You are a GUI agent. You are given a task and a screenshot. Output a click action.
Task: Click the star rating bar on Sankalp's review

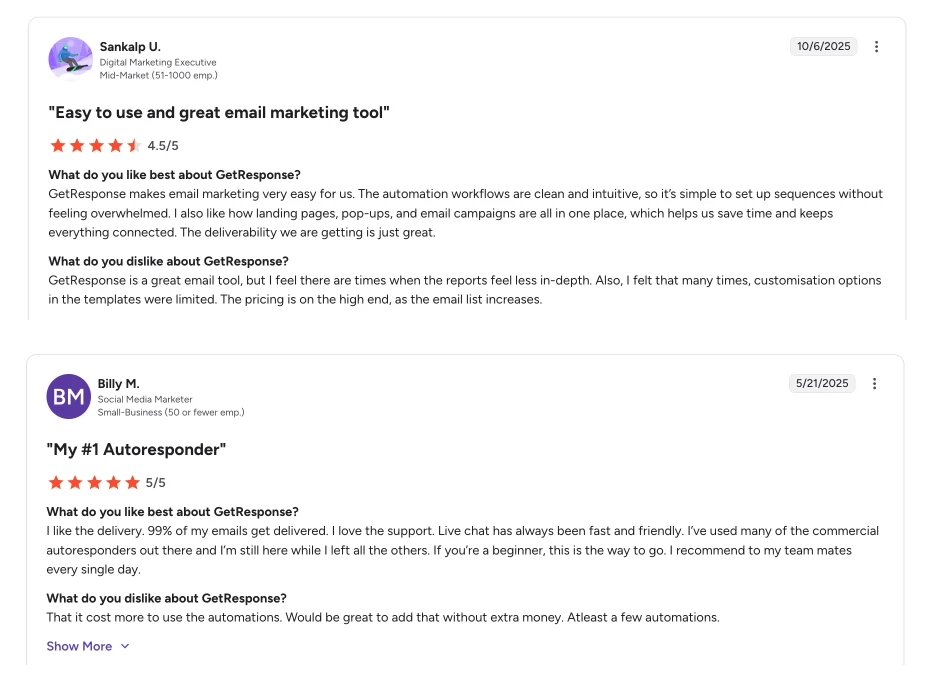pos(96,145)
